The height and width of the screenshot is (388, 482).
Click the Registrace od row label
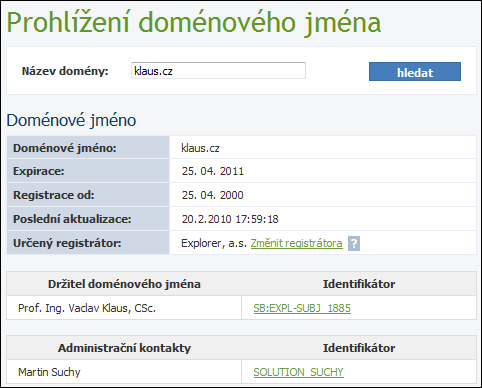coord(54,195)
